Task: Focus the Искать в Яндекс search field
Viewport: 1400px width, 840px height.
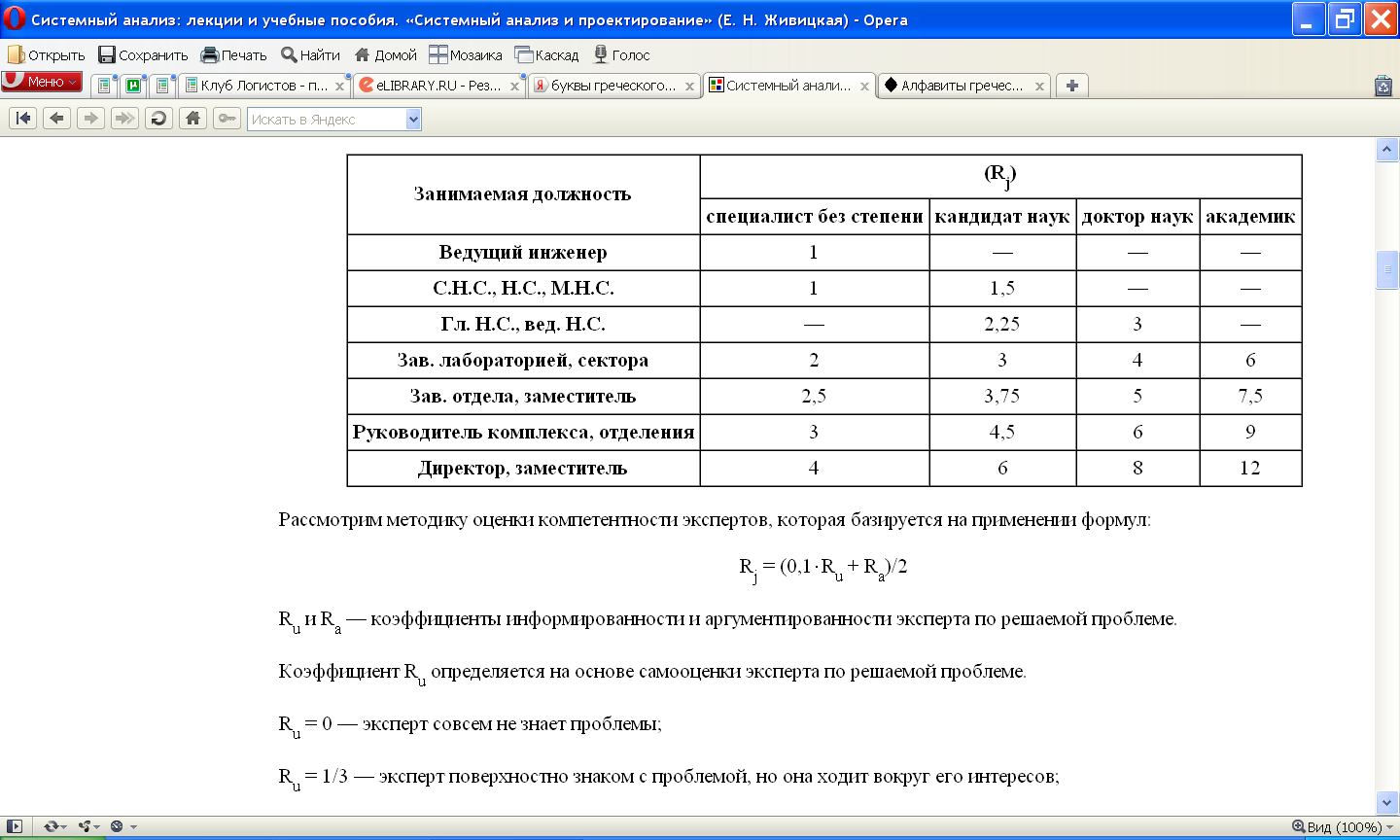Action: [x=326, y=120]
